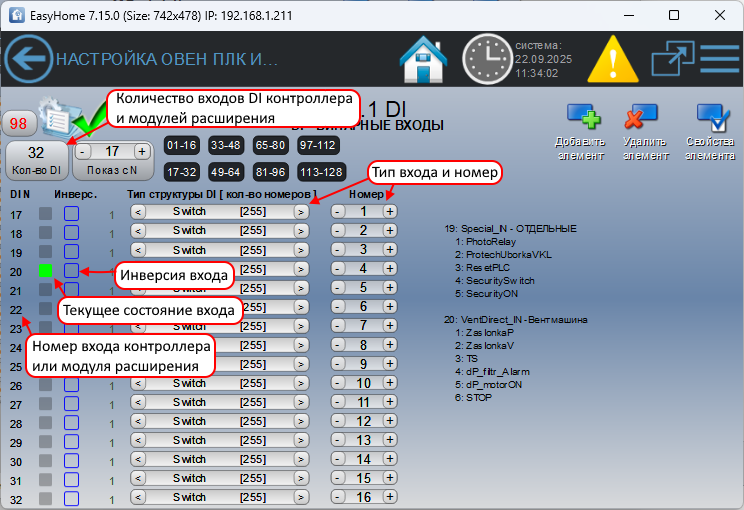Click the 32 Кол-во DI button
This screenshot has height=510, width=744.
point(36,158)
